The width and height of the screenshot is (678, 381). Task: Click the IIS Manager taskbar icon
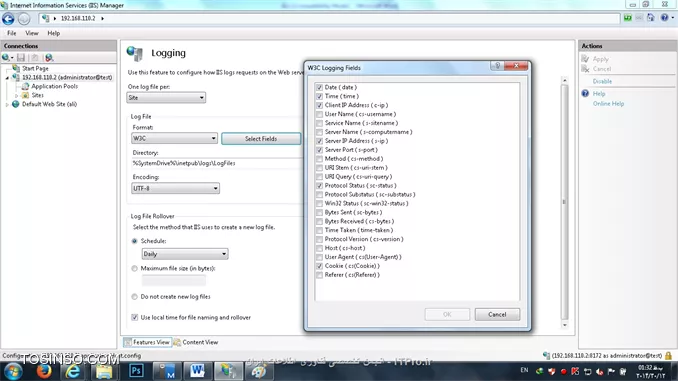228,371
